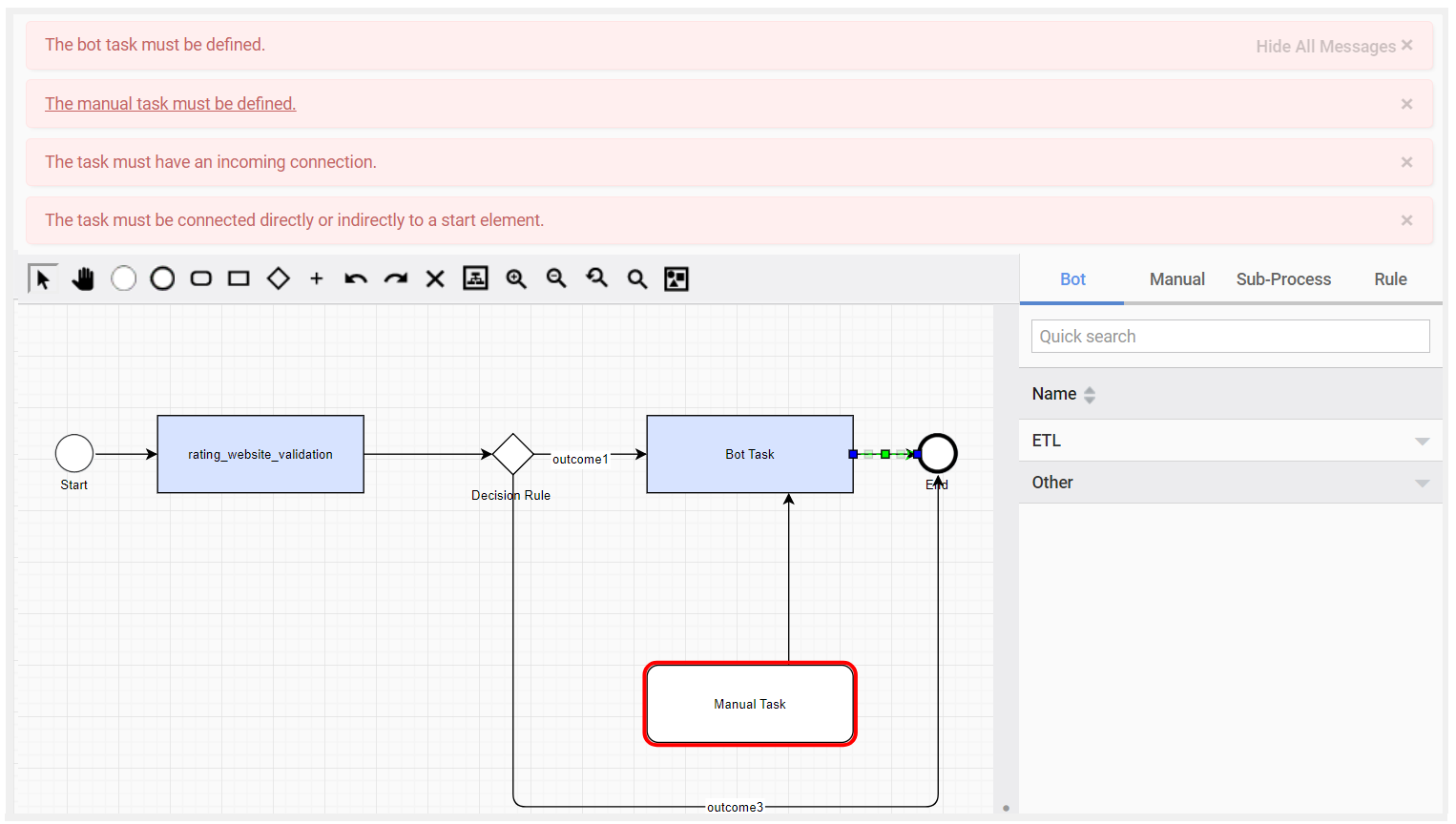Viewport: 1456px width, 824px height.
Task: Select the Start event node
Action: (74, 454)
